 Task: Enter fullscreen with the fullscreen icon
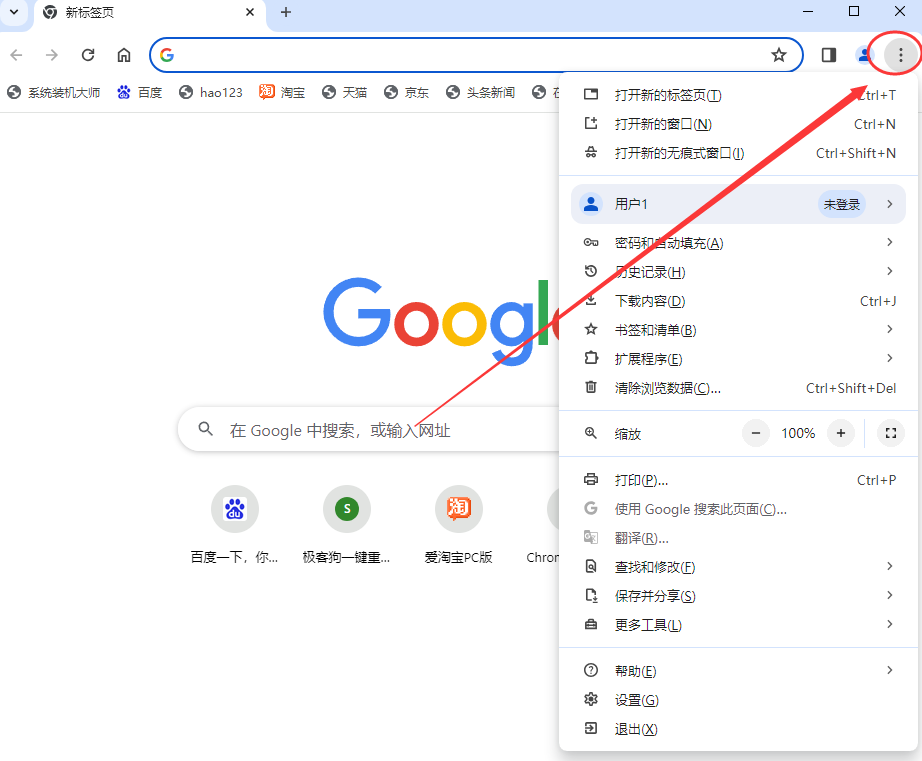pos(891,433)
